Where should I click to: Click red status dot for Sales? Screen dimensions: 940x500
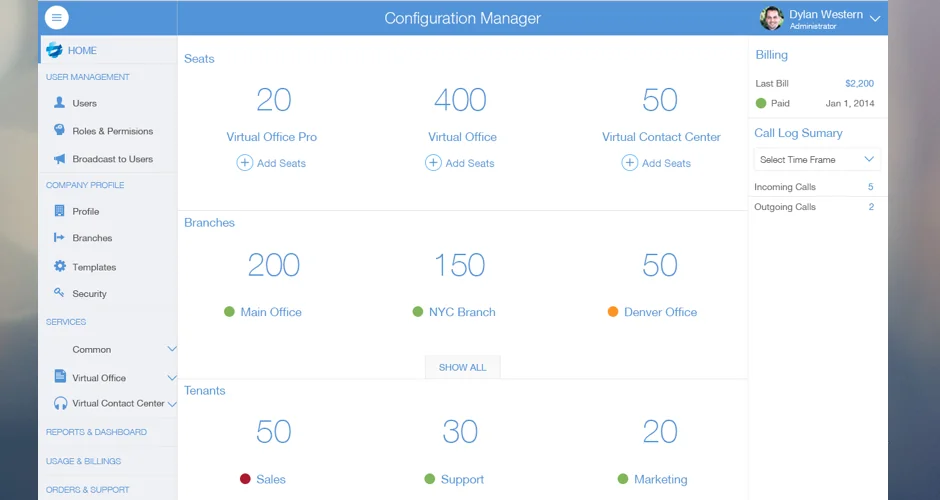click(245, 479)
